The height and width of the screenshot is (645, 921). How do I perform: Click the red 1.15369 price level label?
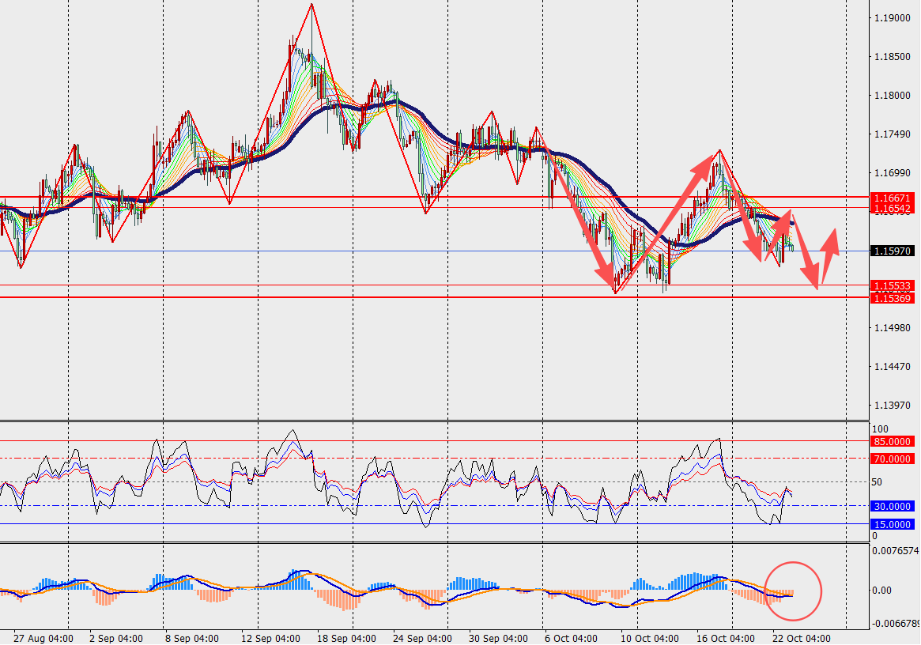[891, 298]
